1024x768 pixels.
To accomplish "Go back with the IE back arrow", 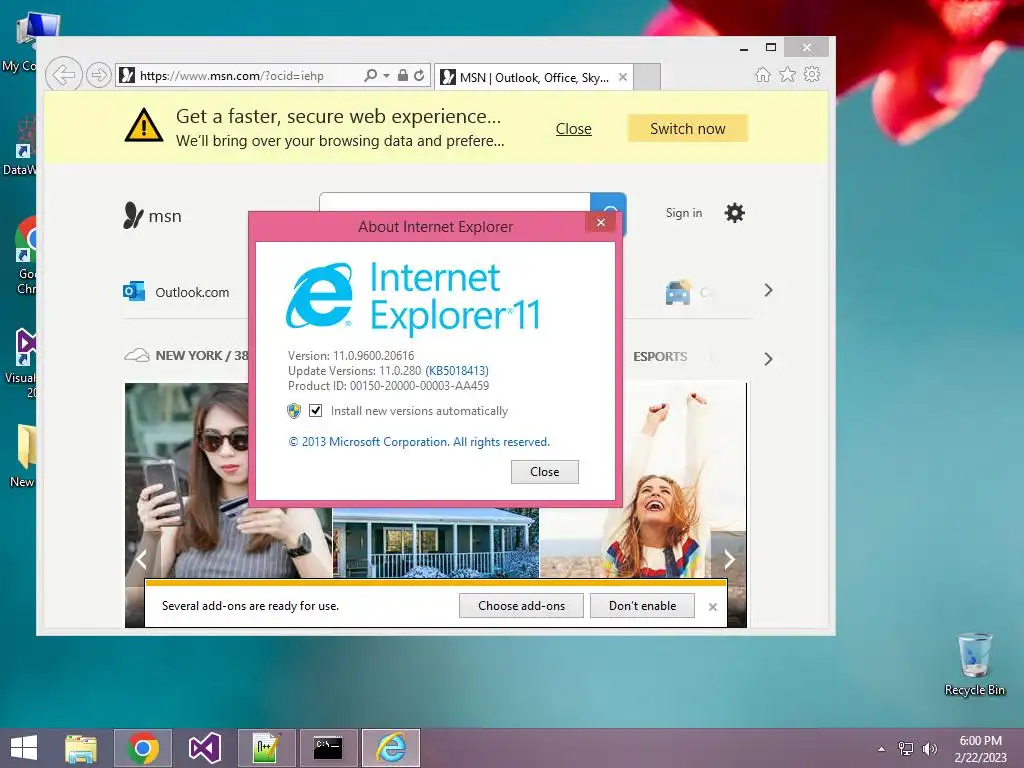I will (63, 75).
